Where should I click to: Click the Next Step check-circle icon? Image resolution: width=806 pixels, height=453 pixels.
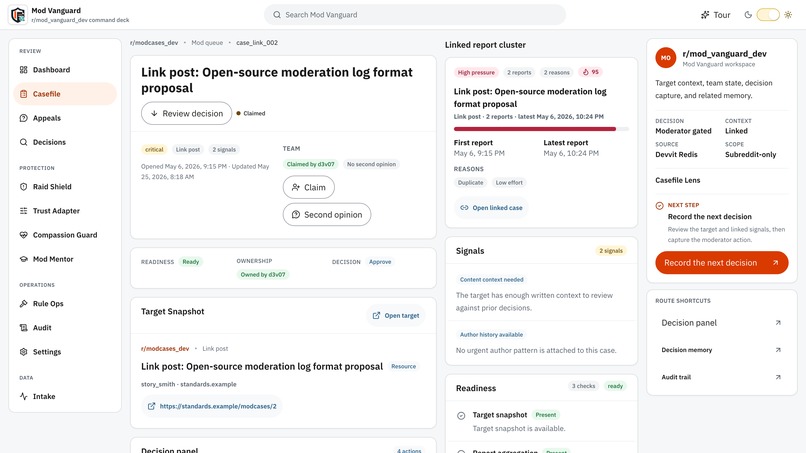pyautogui.click(x=660, y=206)
